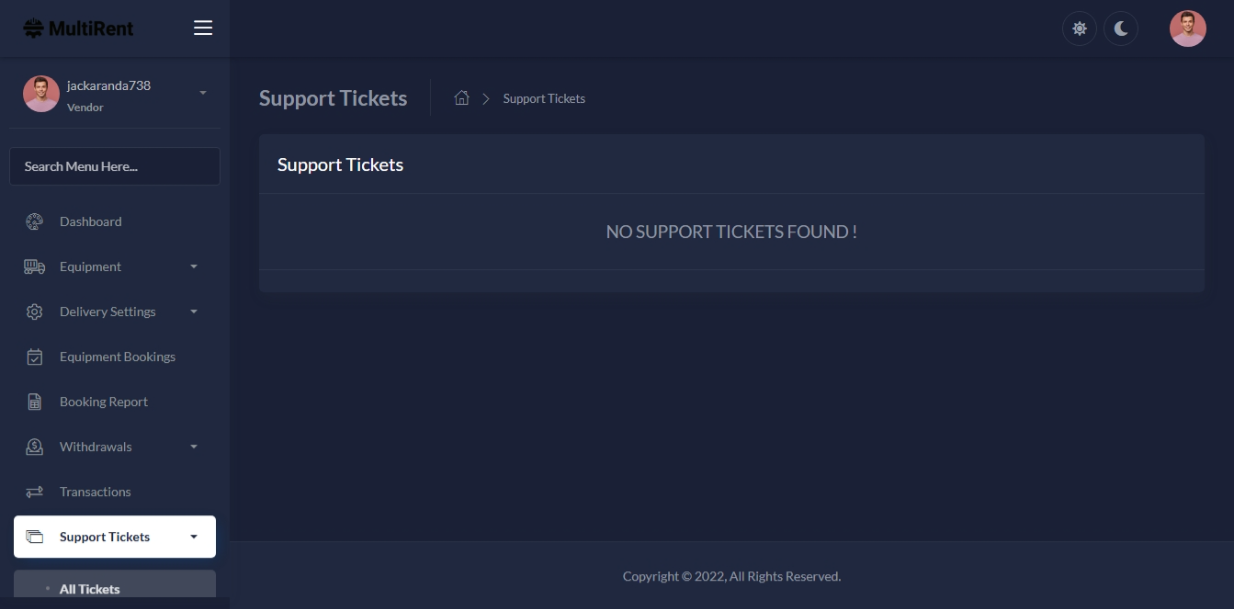
Task: Click the home breadcrumb icon
Action: click(461, 98)
